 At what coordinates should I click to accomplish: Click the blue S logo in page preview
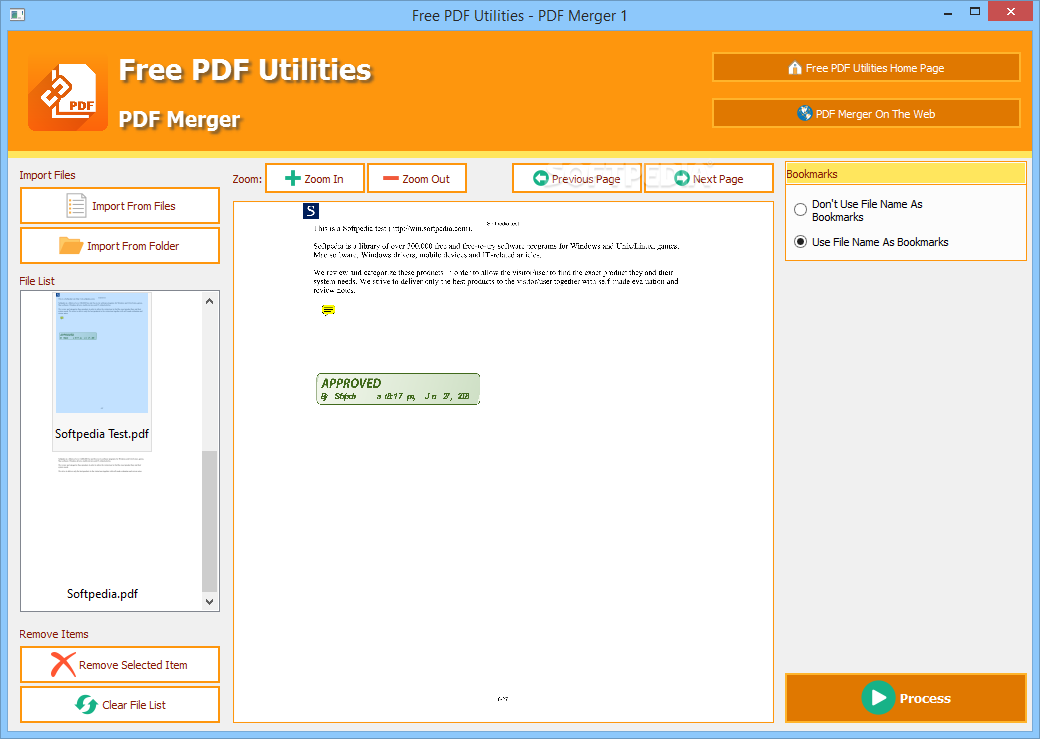pyautogui.click(x=310, y=211)
